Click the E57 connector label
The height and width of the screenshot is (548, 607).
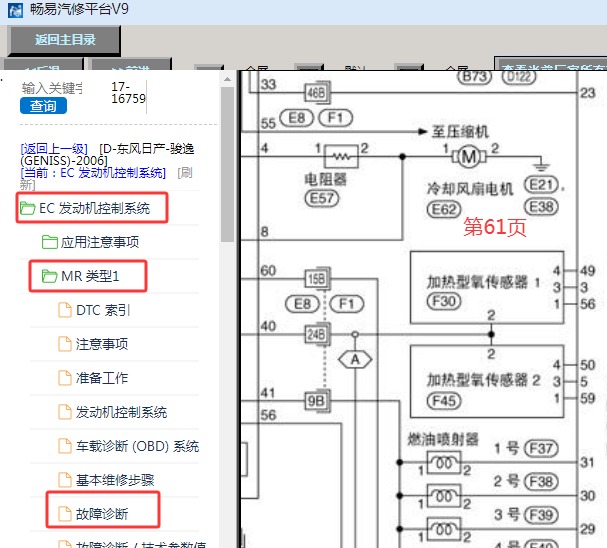coord(322,199)
